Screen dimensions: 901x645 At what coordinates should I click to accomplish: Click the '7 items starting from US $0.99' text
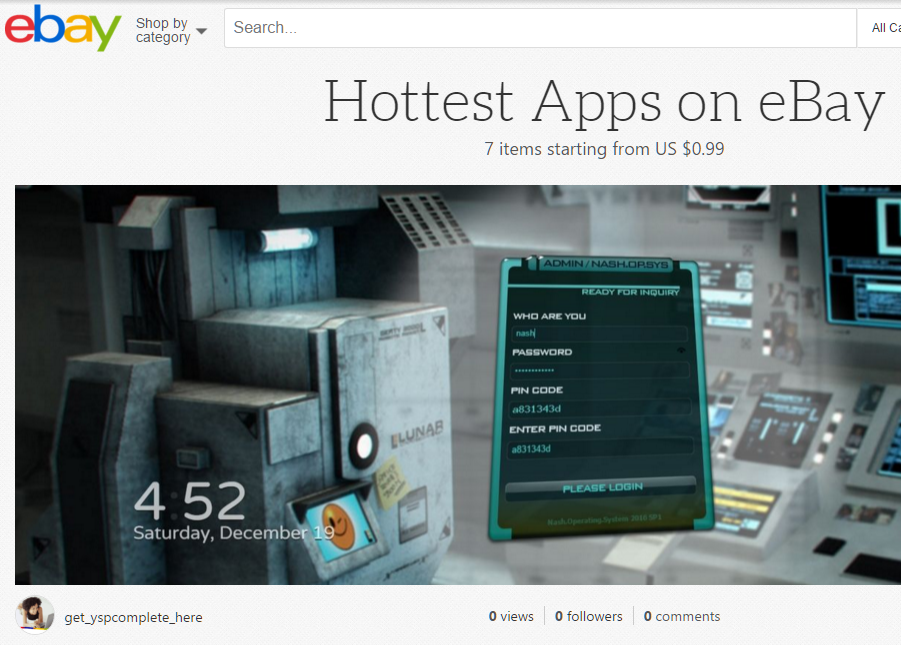coord(604,149)
